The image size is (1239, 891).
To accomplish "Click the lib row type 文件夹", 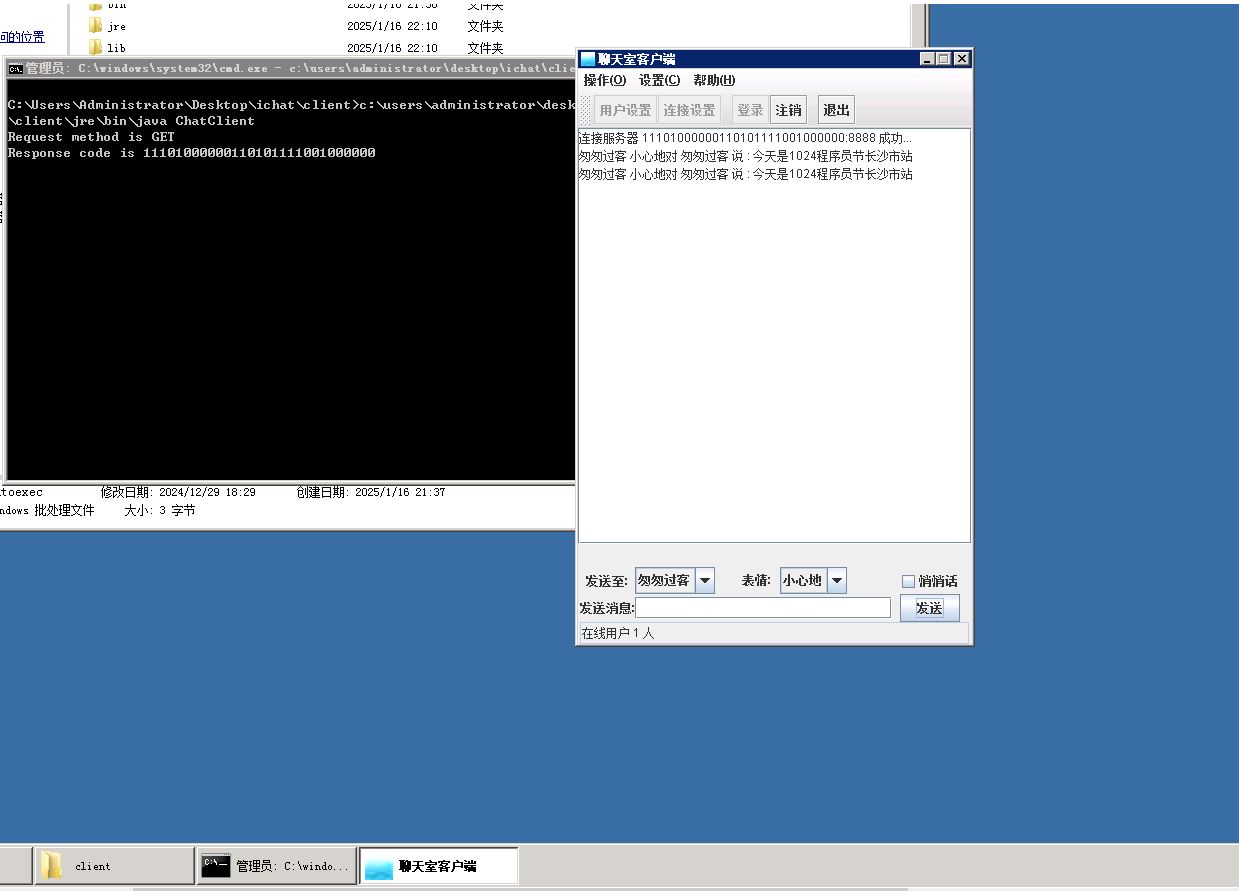I will [x=485, y=48].
